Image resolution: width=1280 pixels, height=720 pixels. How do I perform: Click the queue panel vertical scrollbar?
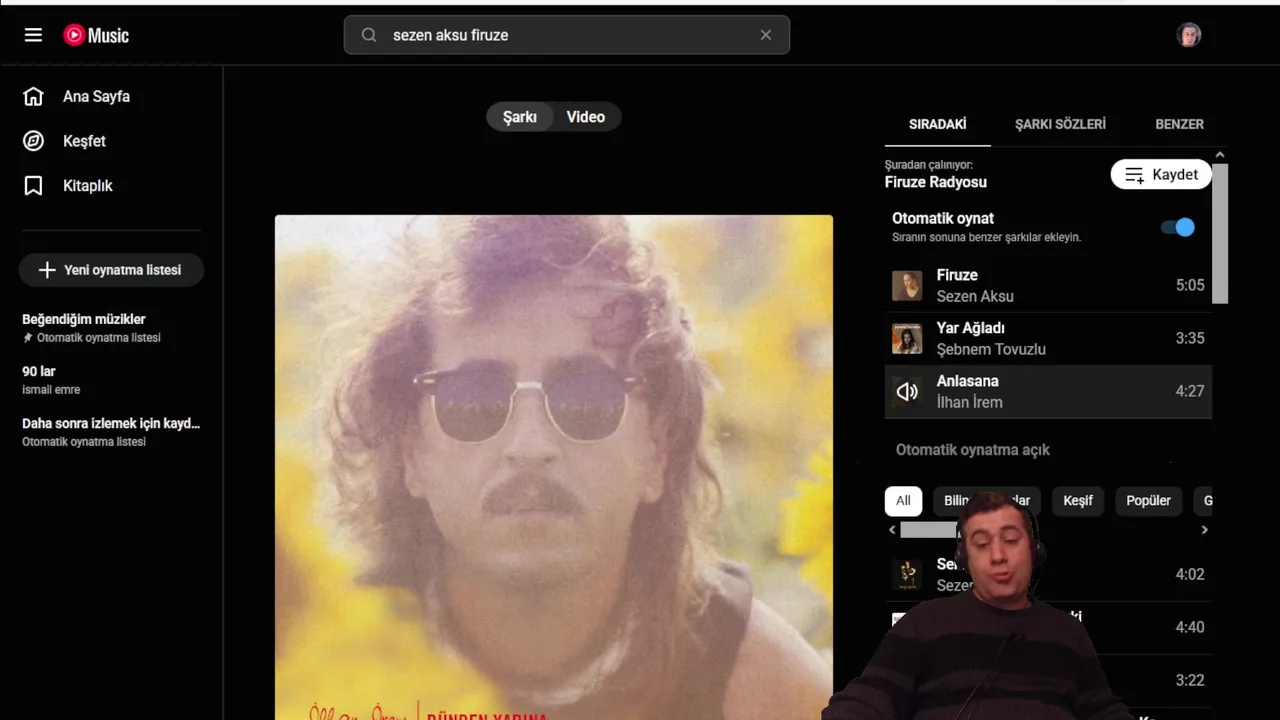pyautogui.click(x=1220, y=232)
